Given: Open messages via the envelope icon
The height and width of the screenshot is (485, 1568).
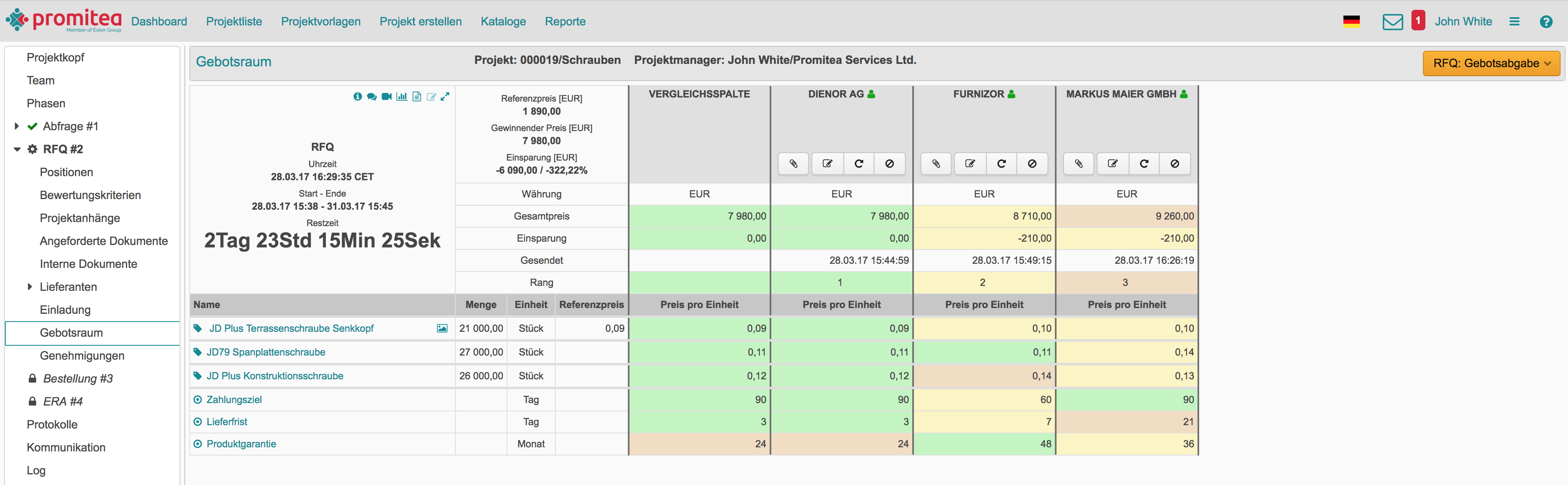Looking at the screenshot, I should click(1392, 21).
